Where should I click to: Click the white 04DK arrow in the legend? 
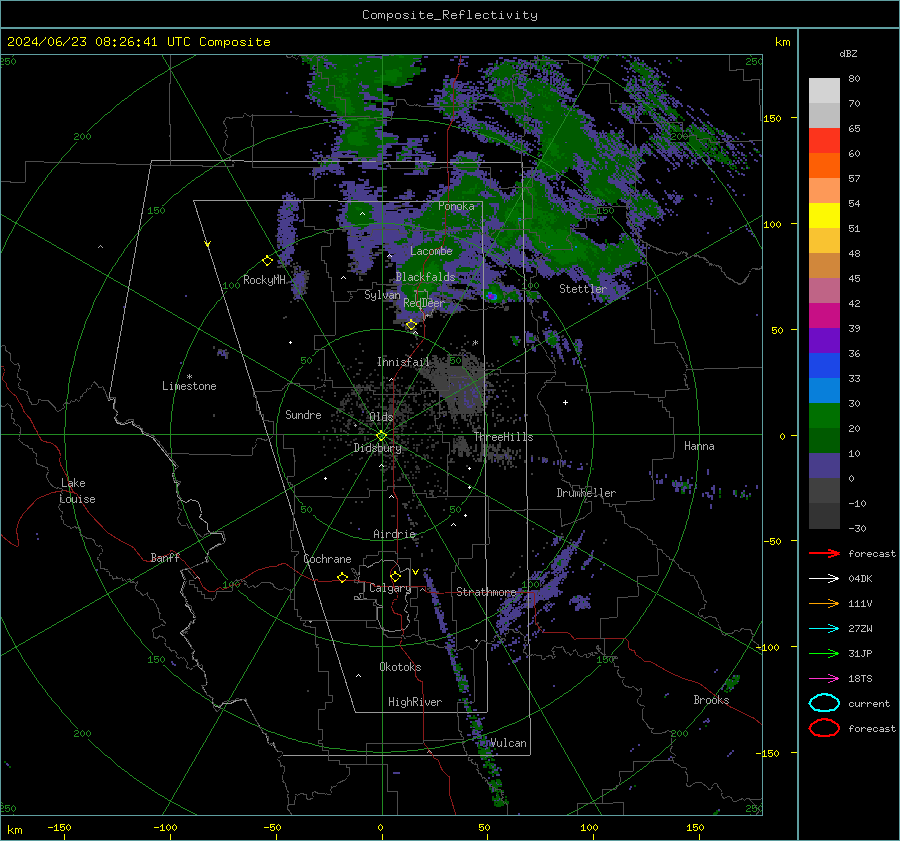tap(824, 578)
